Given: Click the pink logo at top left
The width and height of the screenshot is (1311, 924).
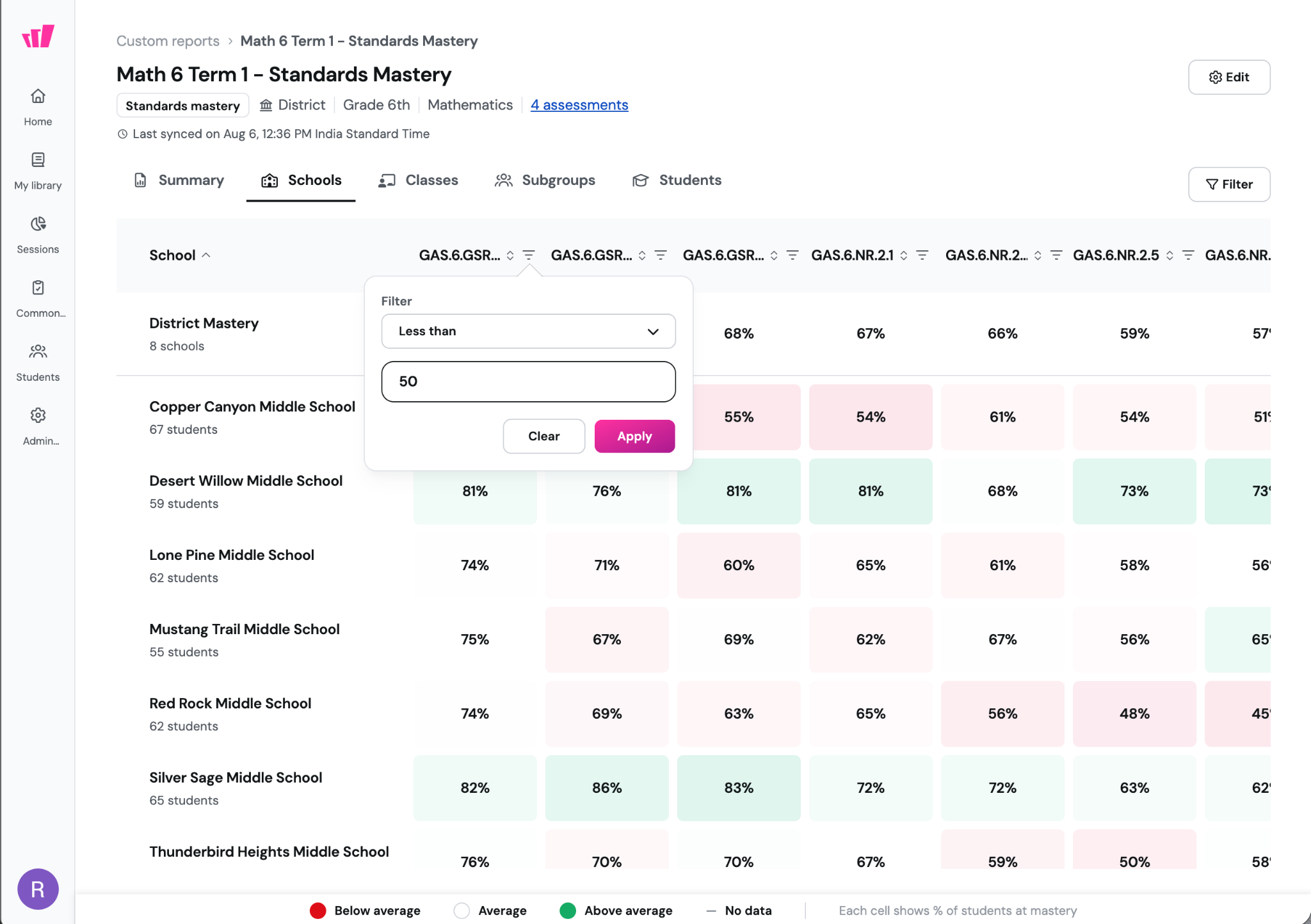Looking at the screenshot, I should (38, 36).
